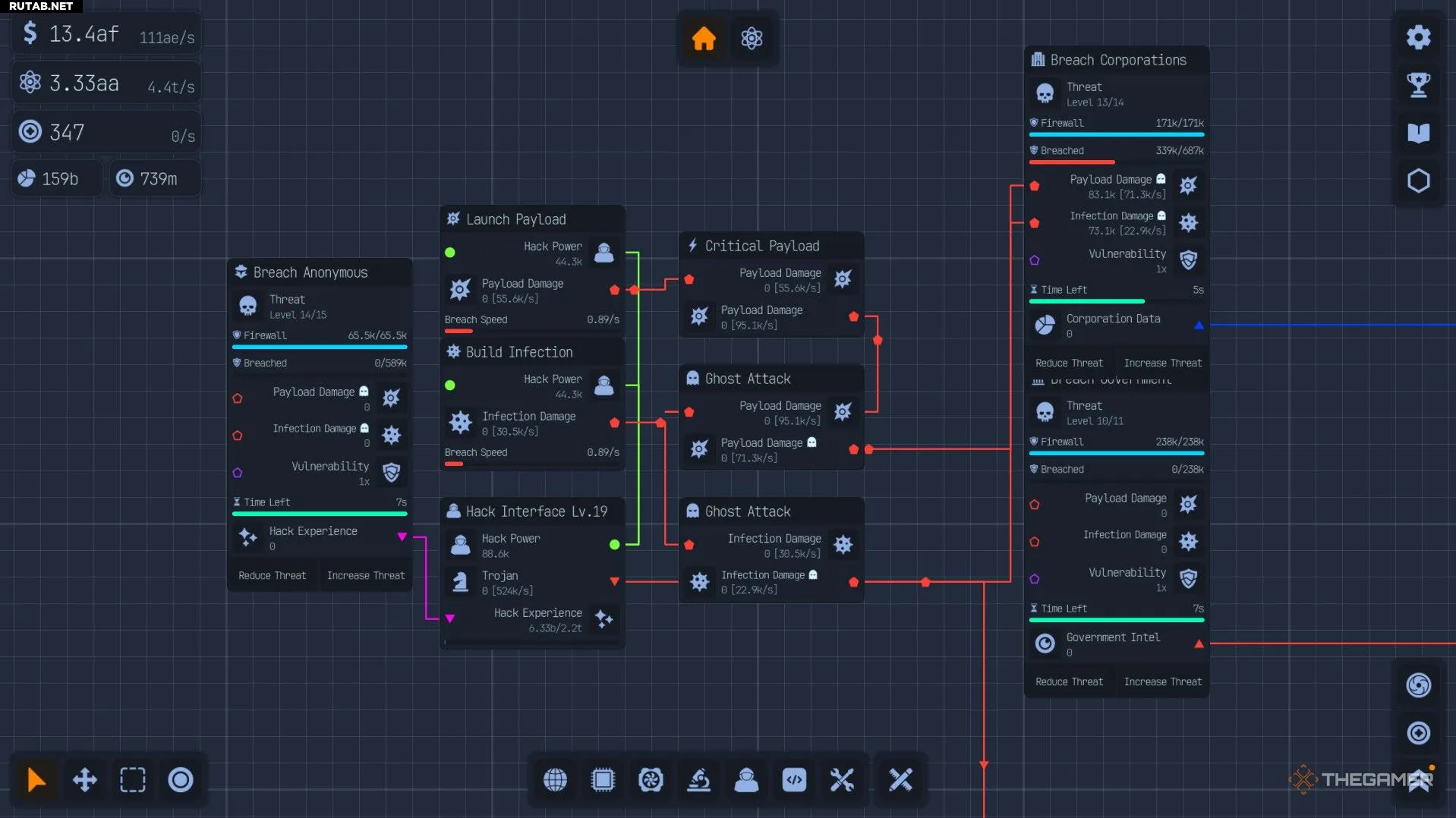Click Increase Threat on Breach Corporations
This screenshot has width=1456, height=818.
(1162, 363)
